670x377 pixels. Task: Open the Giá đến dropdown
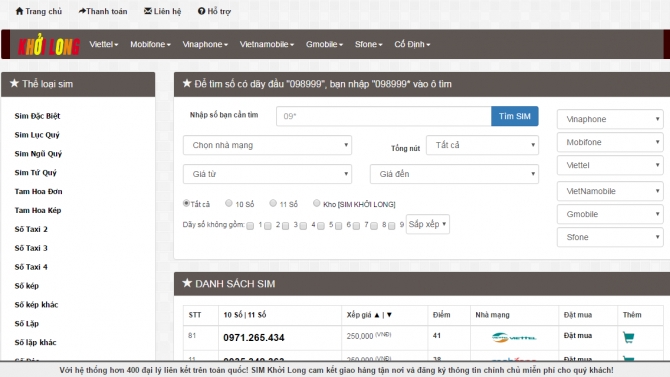click(454, 174)
